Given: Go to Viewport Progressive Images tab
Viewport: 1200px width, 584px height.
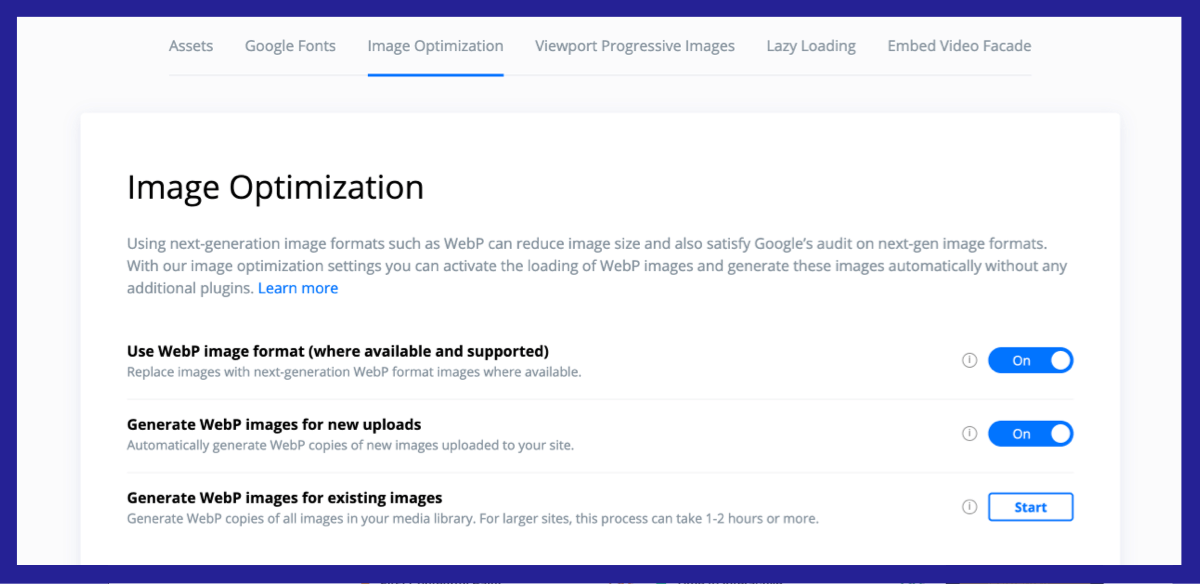Looking at the screenshot, I should pos(635,46).
